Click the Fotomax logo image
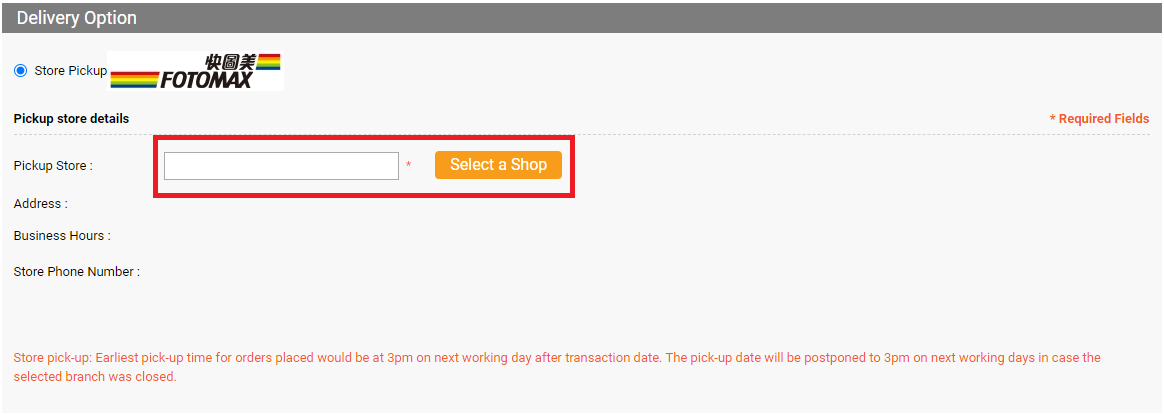 coord(195,70)
